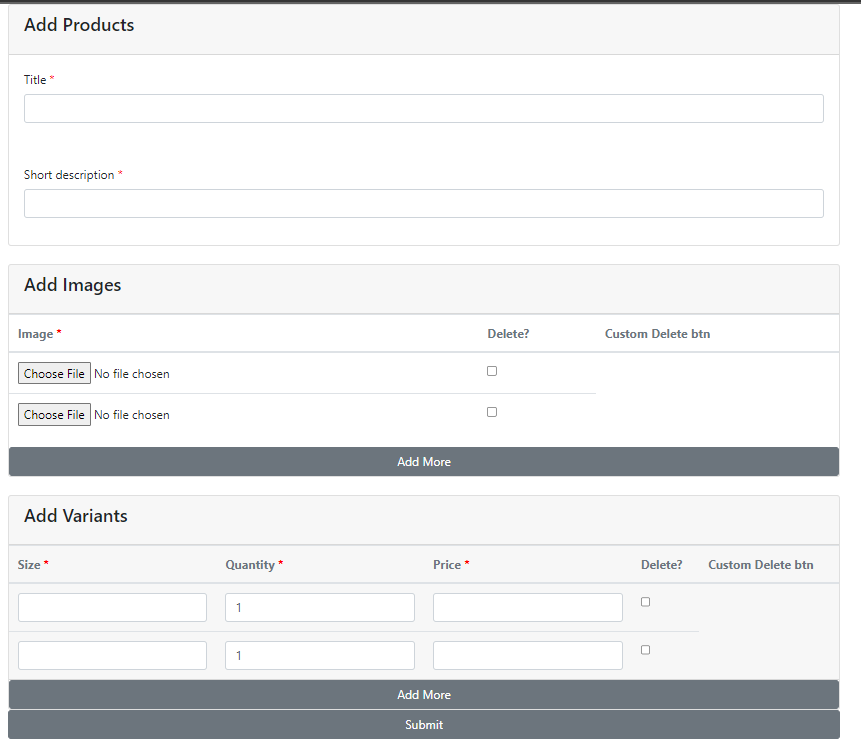Click Price field in second variant row
The height and width of the screenshot is (756, 861).
point(527,656)
